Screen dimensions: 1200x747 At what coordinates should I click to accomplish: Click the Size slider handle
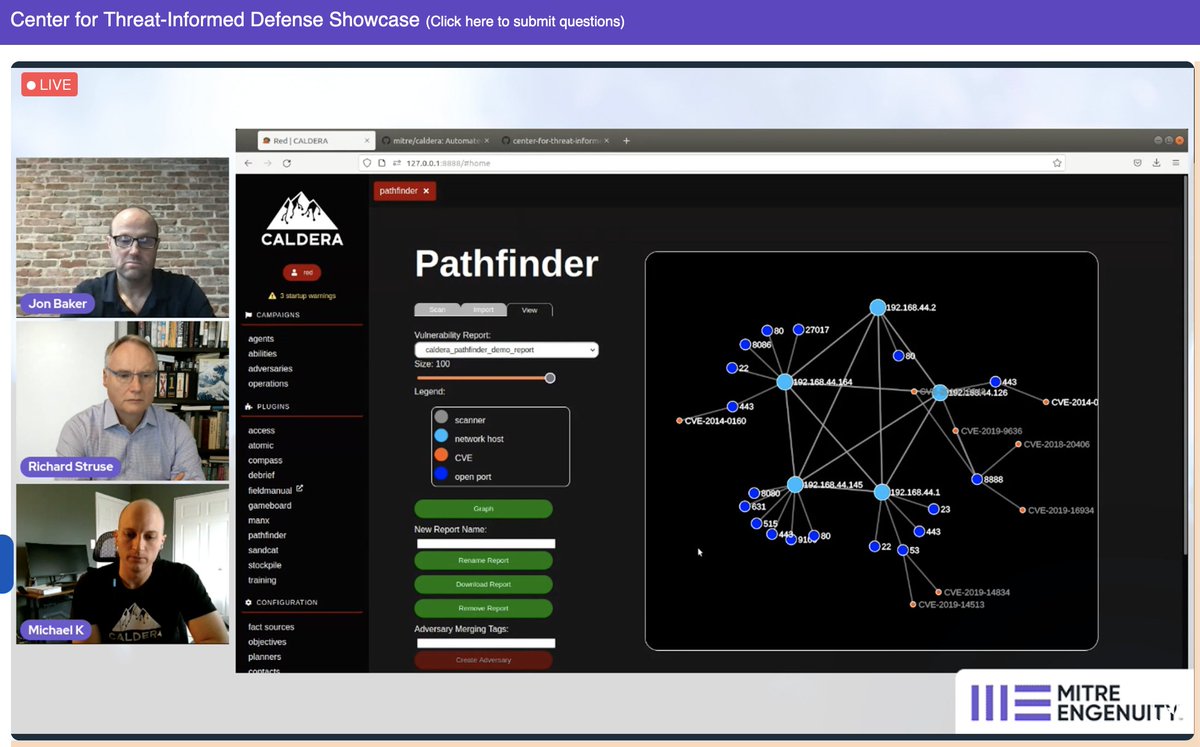click(x=549, y=378)
